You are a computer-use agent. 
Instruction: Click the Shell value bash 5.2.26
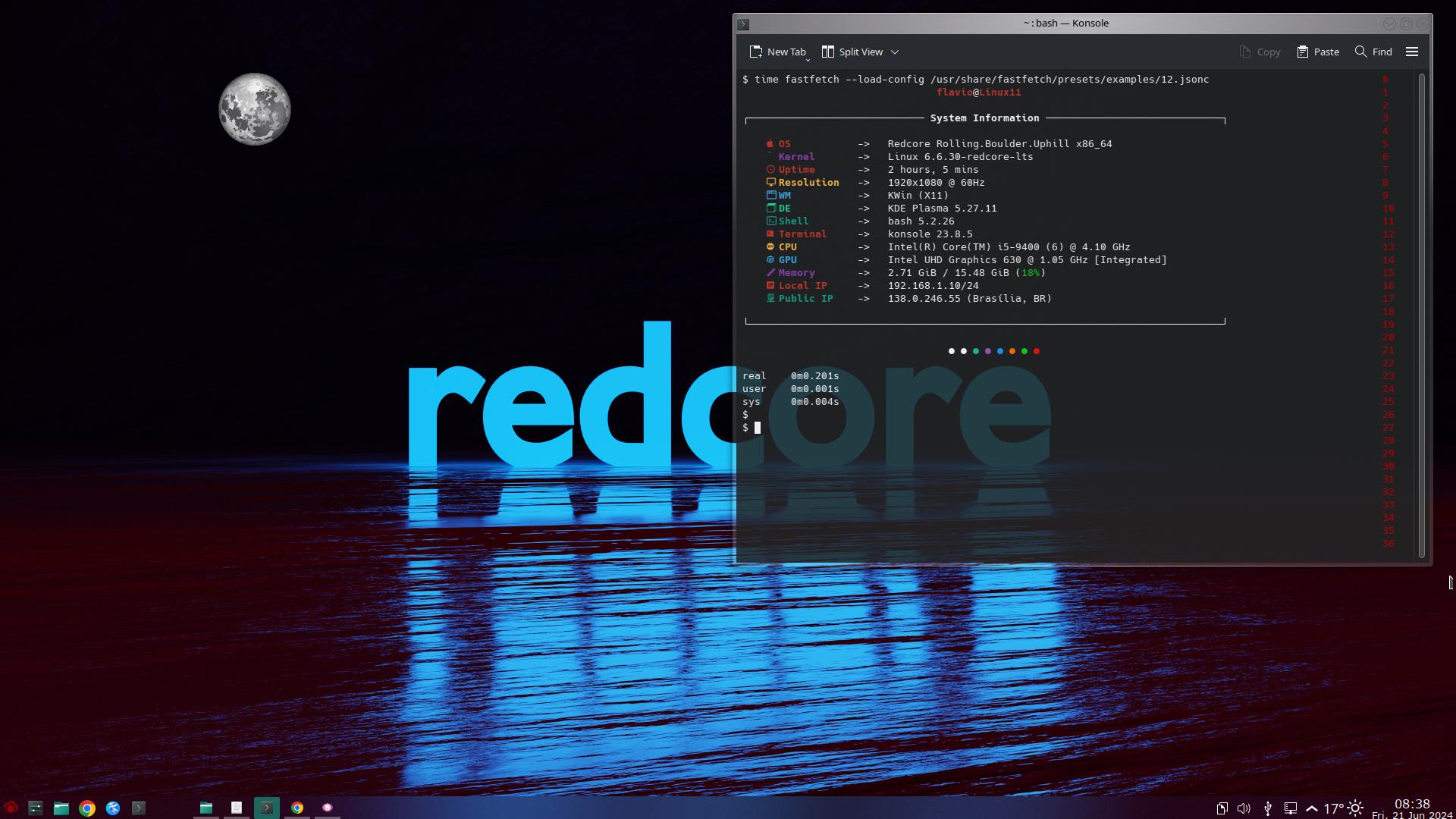(x=921, y=221)
